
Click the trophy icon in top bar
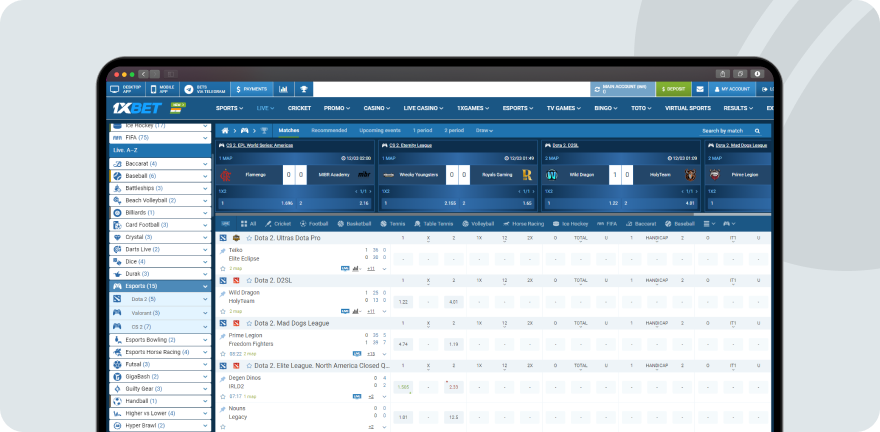304,89
